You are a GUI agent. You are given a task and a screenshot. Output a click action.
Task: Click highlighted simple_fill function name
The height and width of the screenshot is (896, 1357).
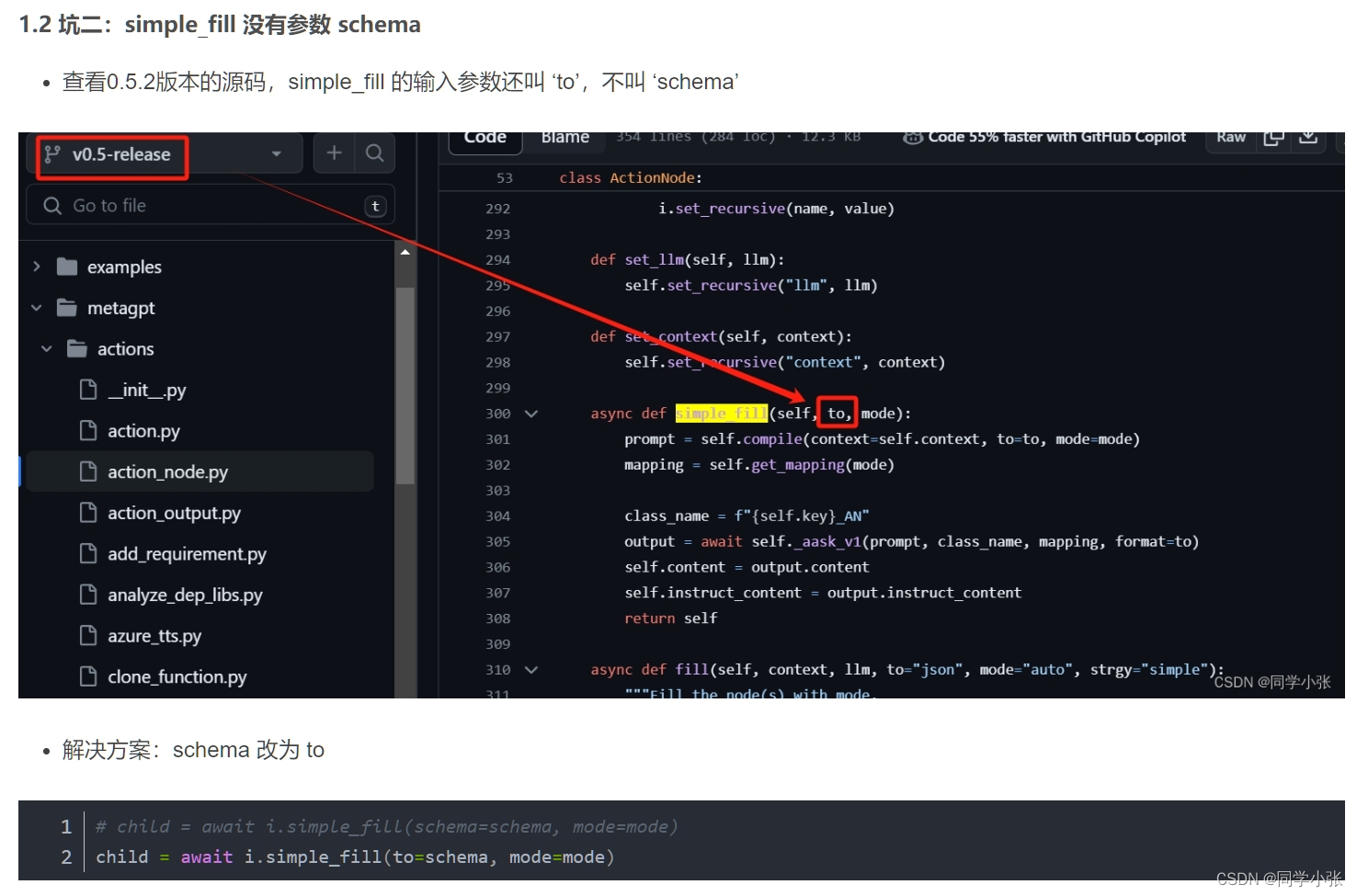click(722, 414)
